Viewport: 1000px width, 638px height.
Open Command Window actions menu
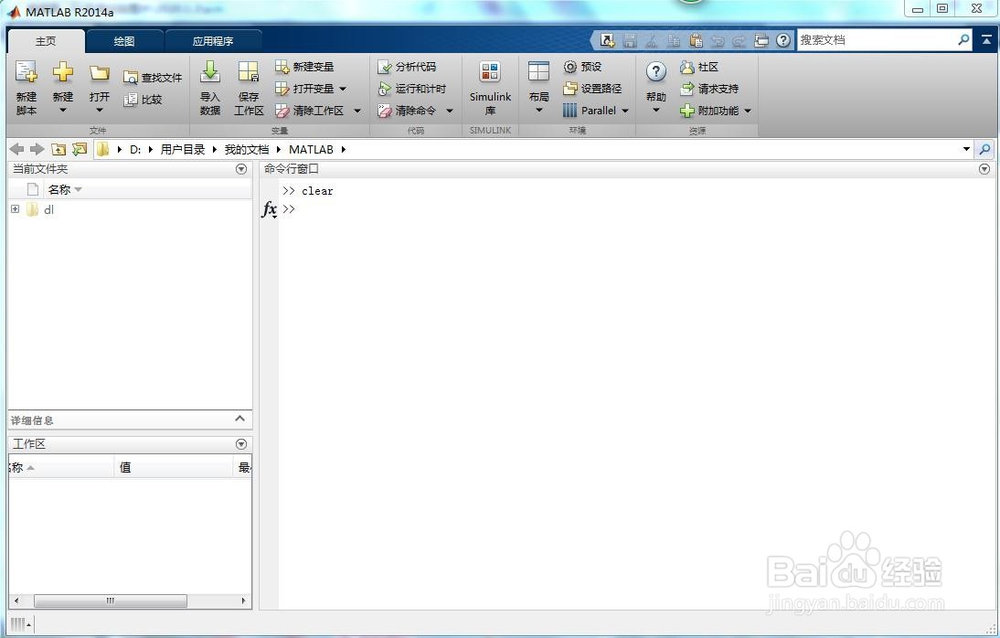point(985,169)
